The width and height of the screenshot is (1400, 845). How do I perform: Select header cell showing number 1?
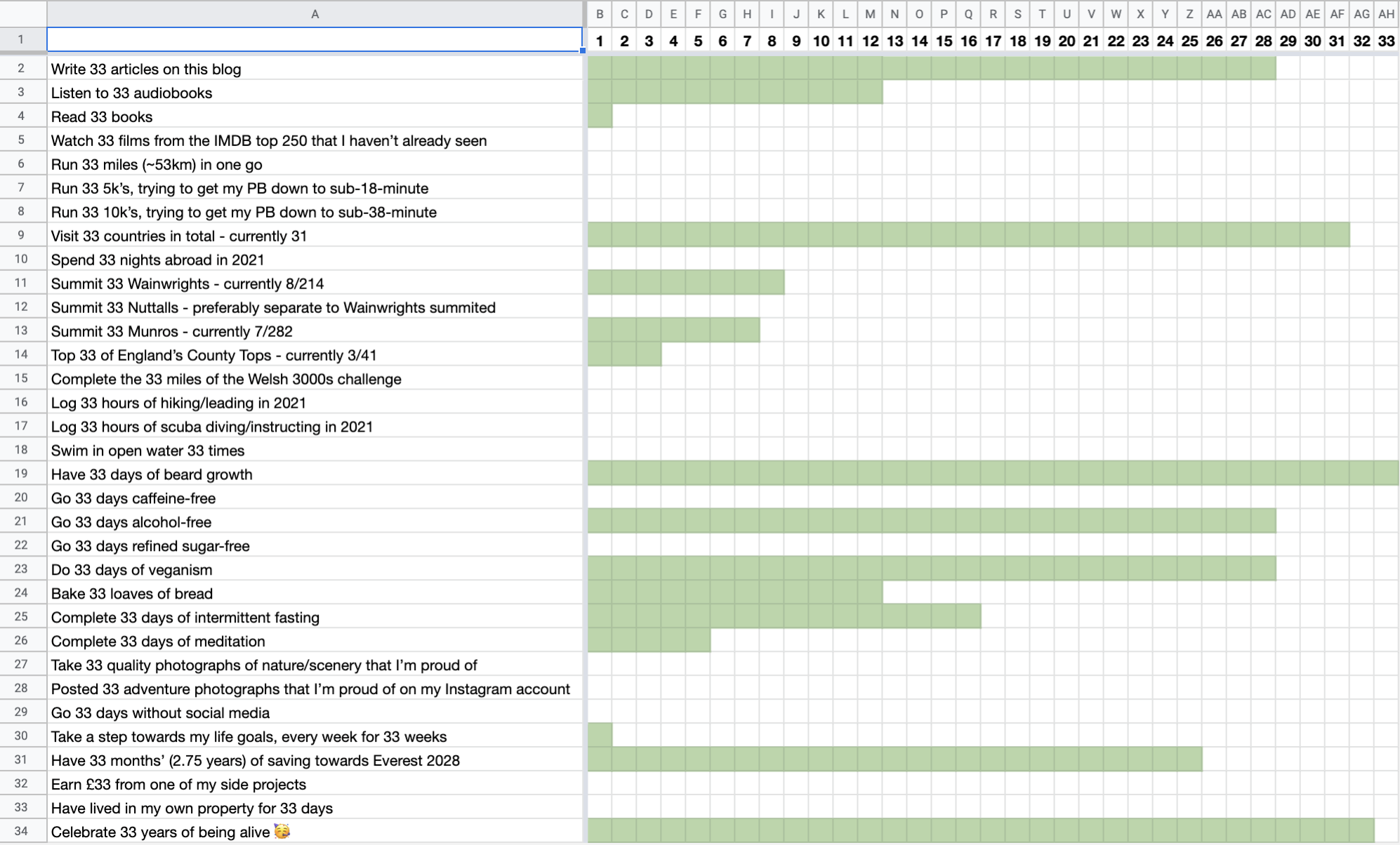(x=600, y=41)
